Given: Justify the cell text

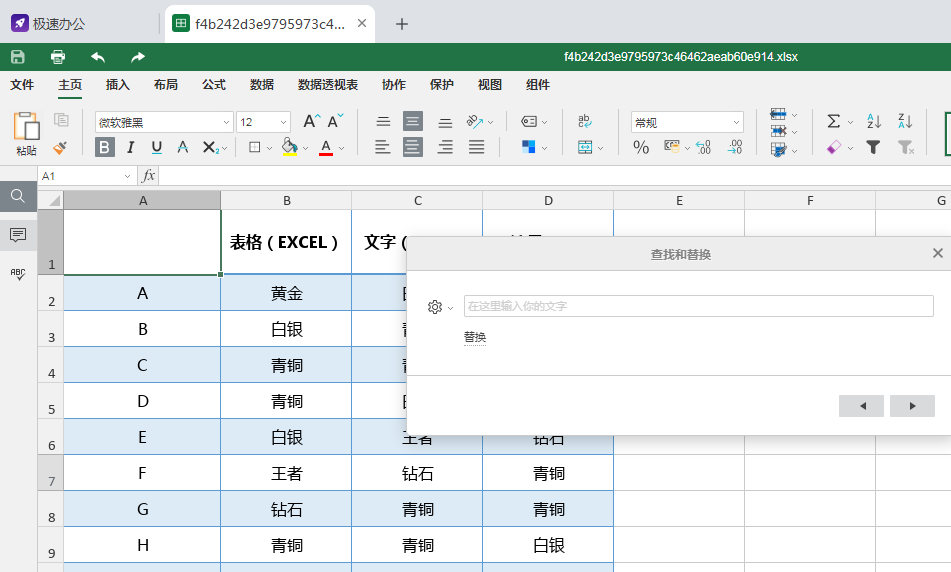Looking at the screenshot, I should (x=477, y=147).
